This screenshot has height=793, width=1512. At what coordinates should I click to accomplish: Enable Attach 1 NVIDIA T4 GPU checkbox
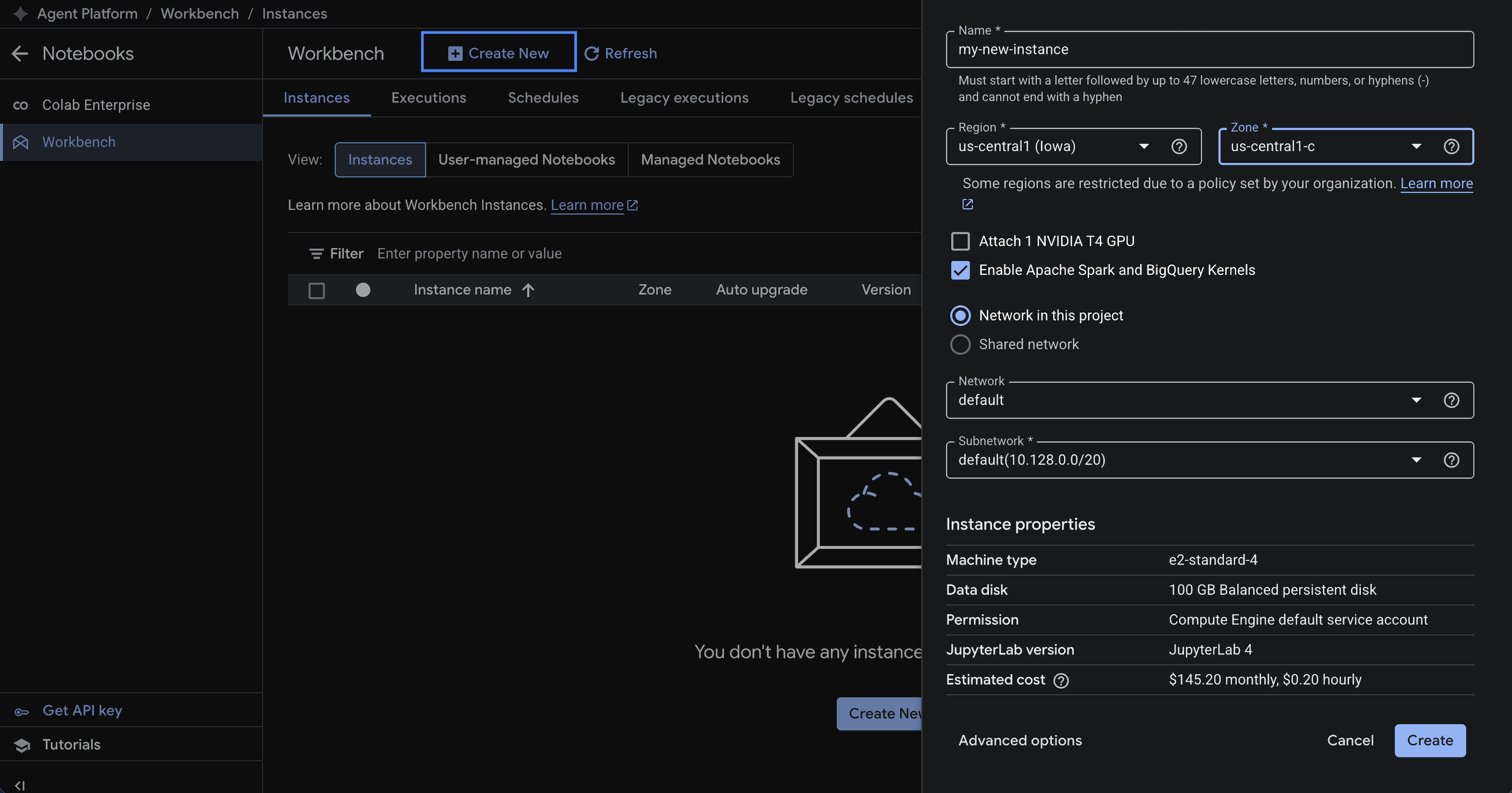960,241
